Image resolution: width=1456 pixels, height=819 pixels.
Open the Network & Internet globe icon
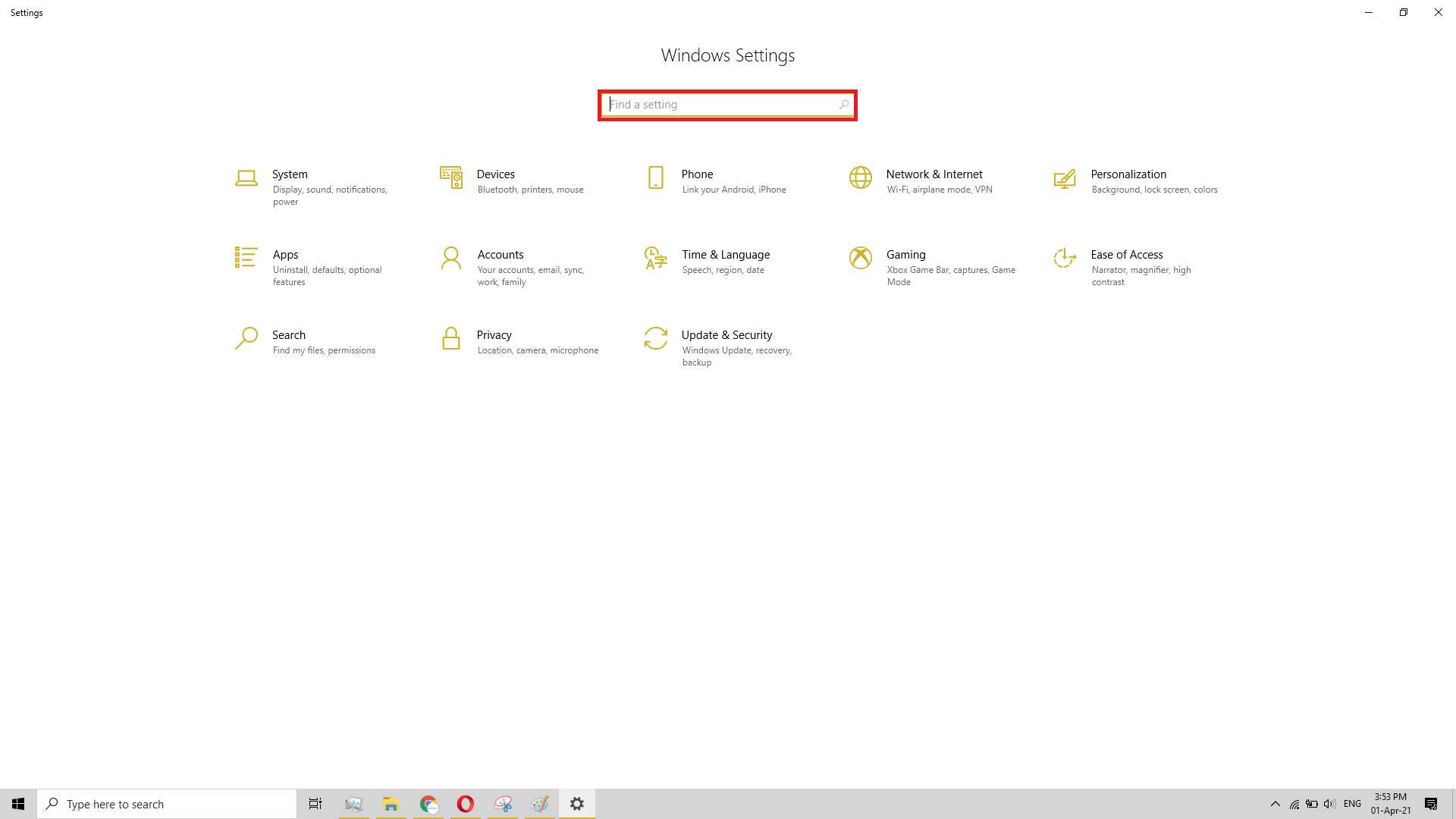click(861, 177)
